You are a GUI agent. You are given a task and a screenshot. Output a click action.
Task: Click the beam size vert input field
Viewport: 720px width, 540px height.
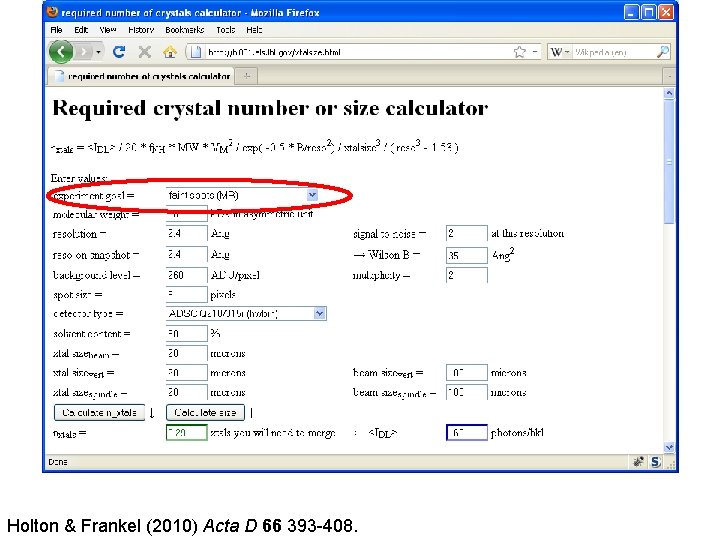click(467, 372)
